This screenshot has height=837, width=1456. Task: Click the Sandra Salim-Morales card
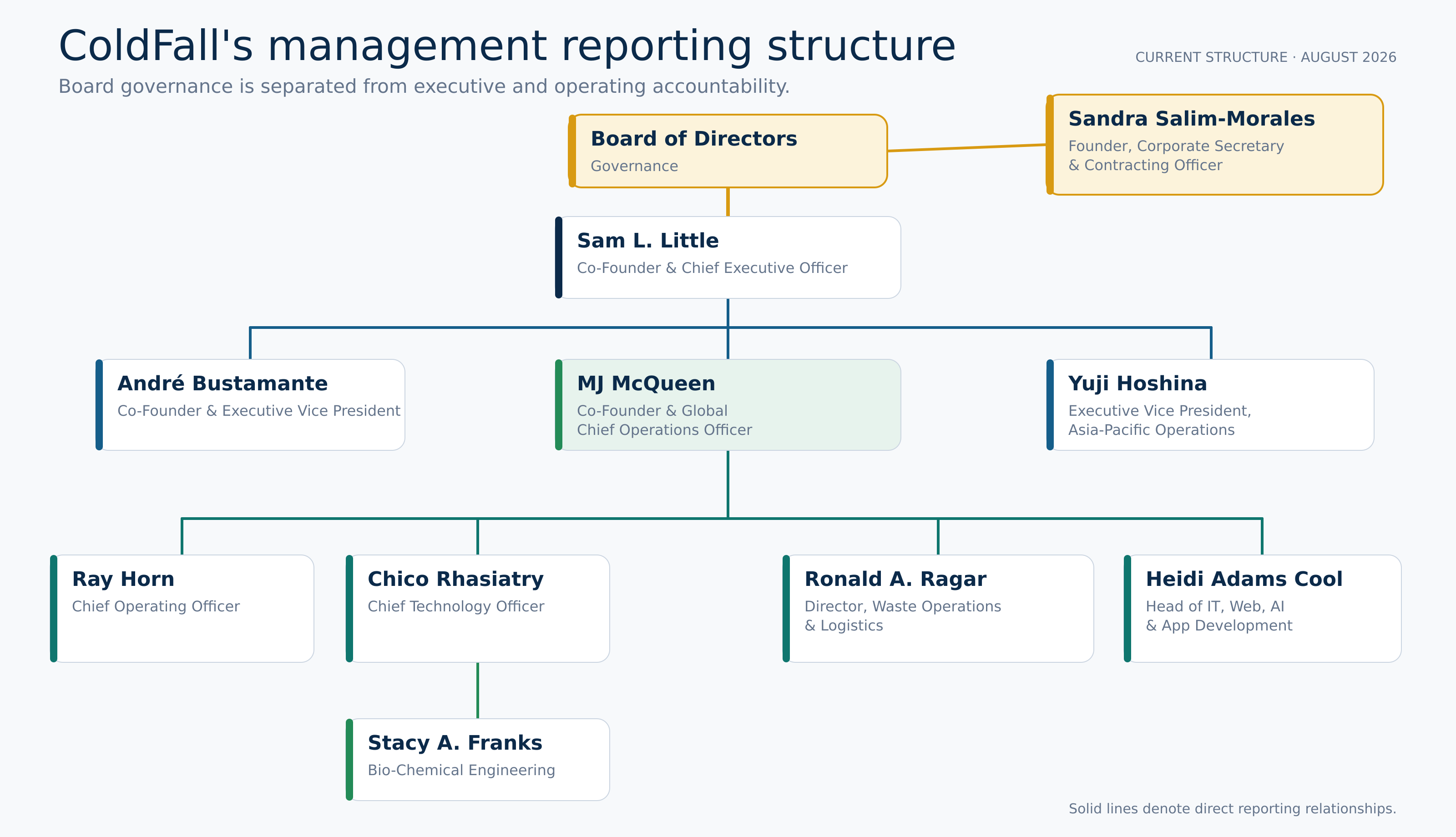tap(1214, 145)
